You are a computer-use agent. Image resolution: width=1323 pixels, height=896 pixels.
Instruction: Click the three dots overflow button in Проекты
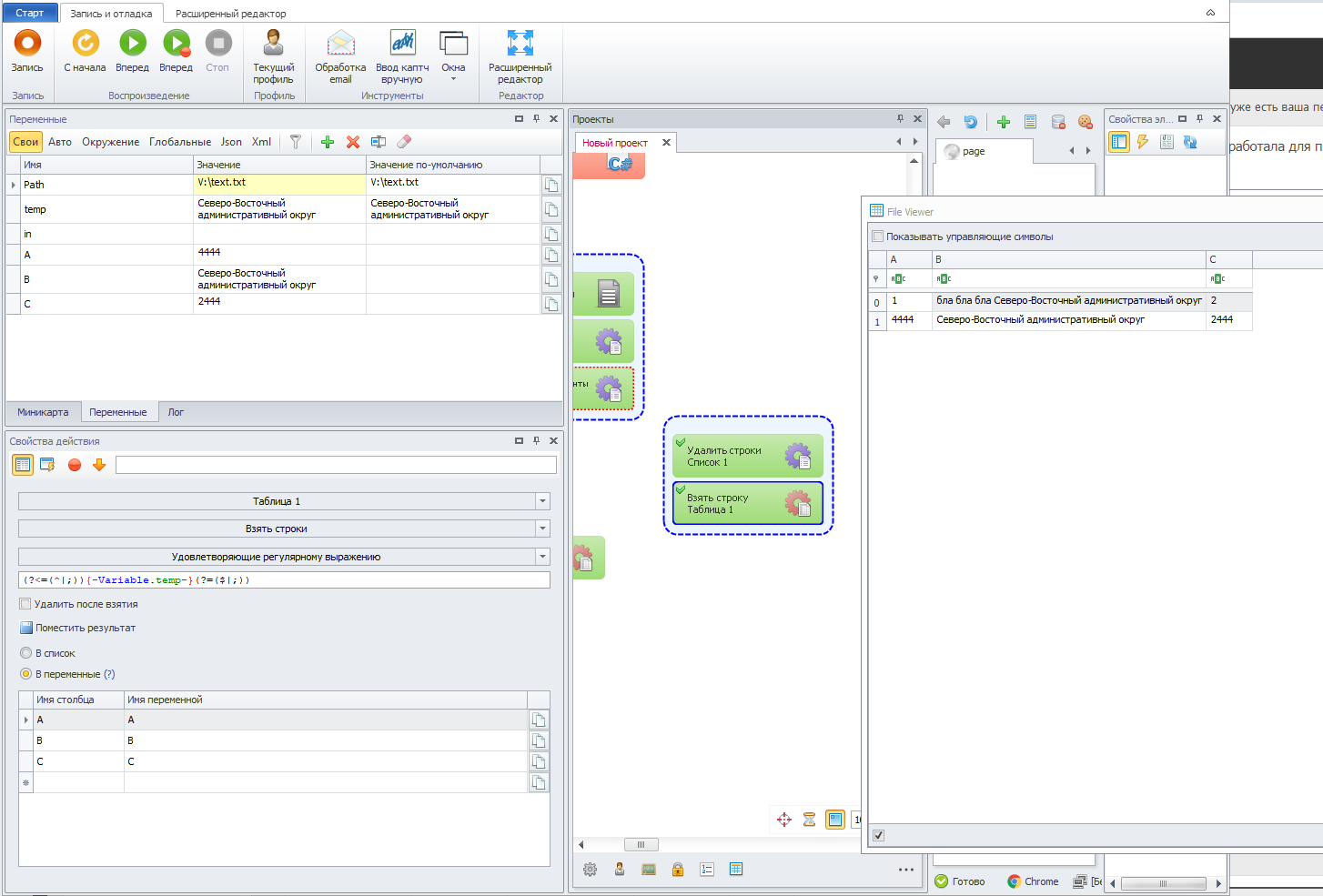[x=906, y=870]
